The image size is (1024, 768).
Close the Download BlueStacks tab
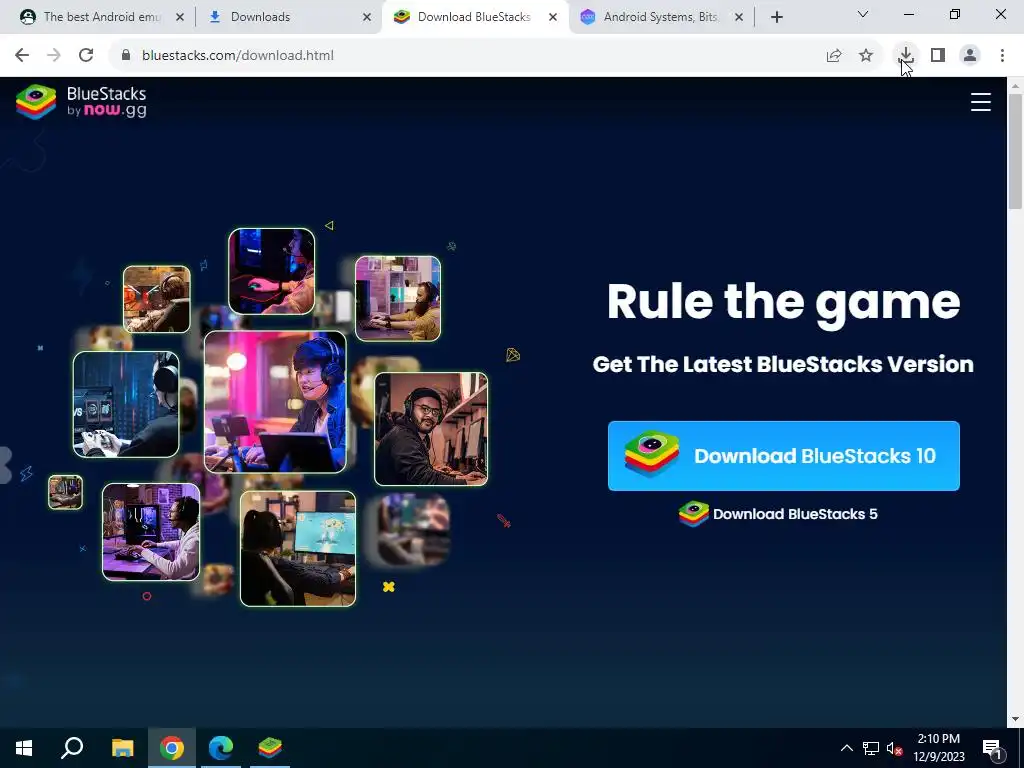point(552,17)
